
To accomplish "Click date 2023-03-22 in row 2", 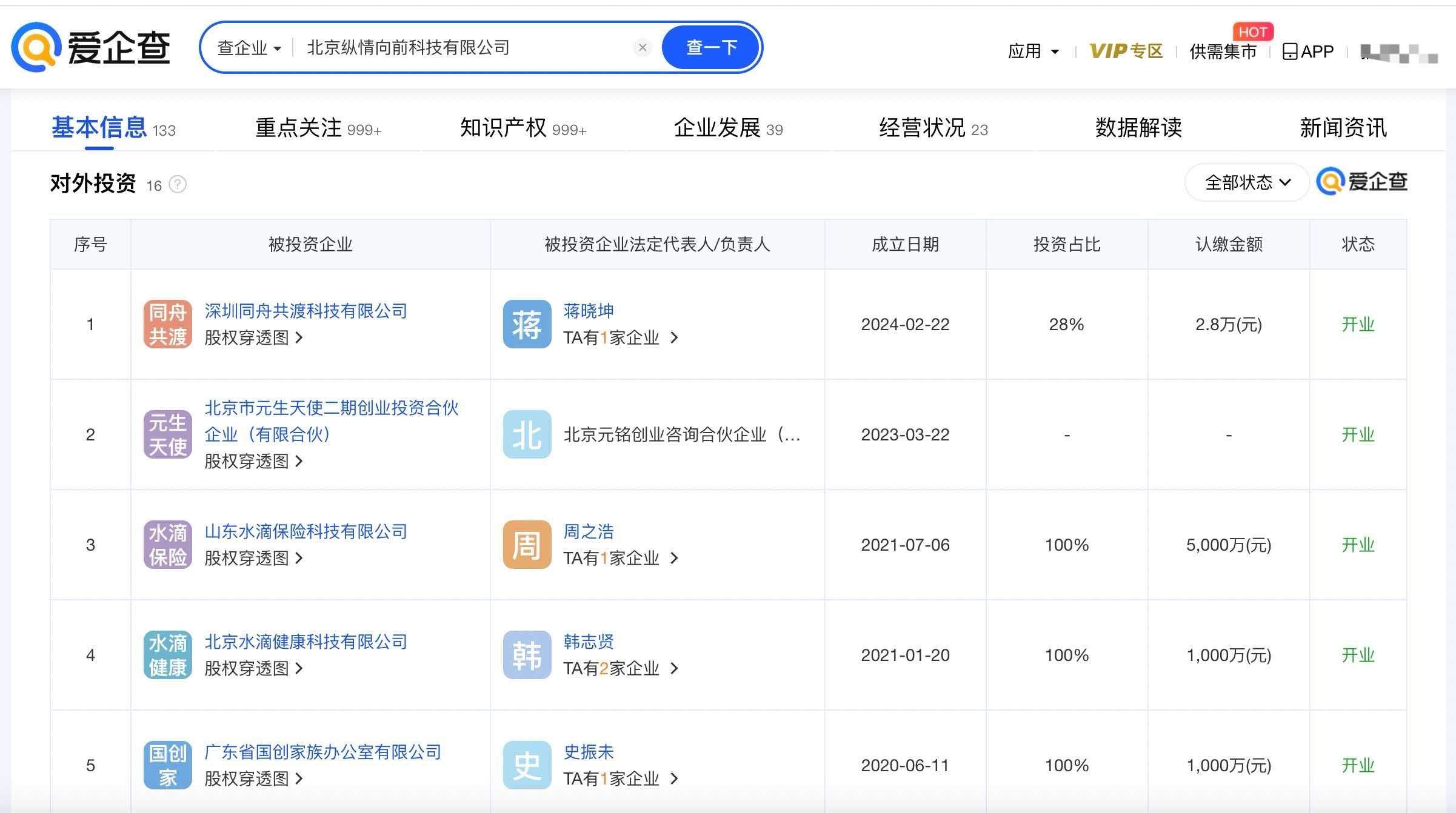I will pos(905,434).
